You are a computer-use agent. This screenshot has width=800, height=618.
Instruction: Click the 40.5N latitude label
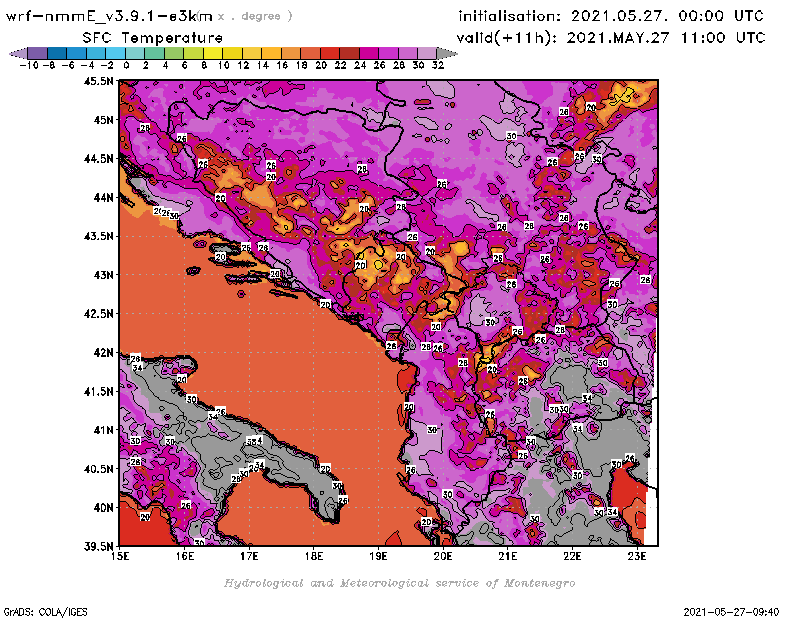tap(98, 469)
